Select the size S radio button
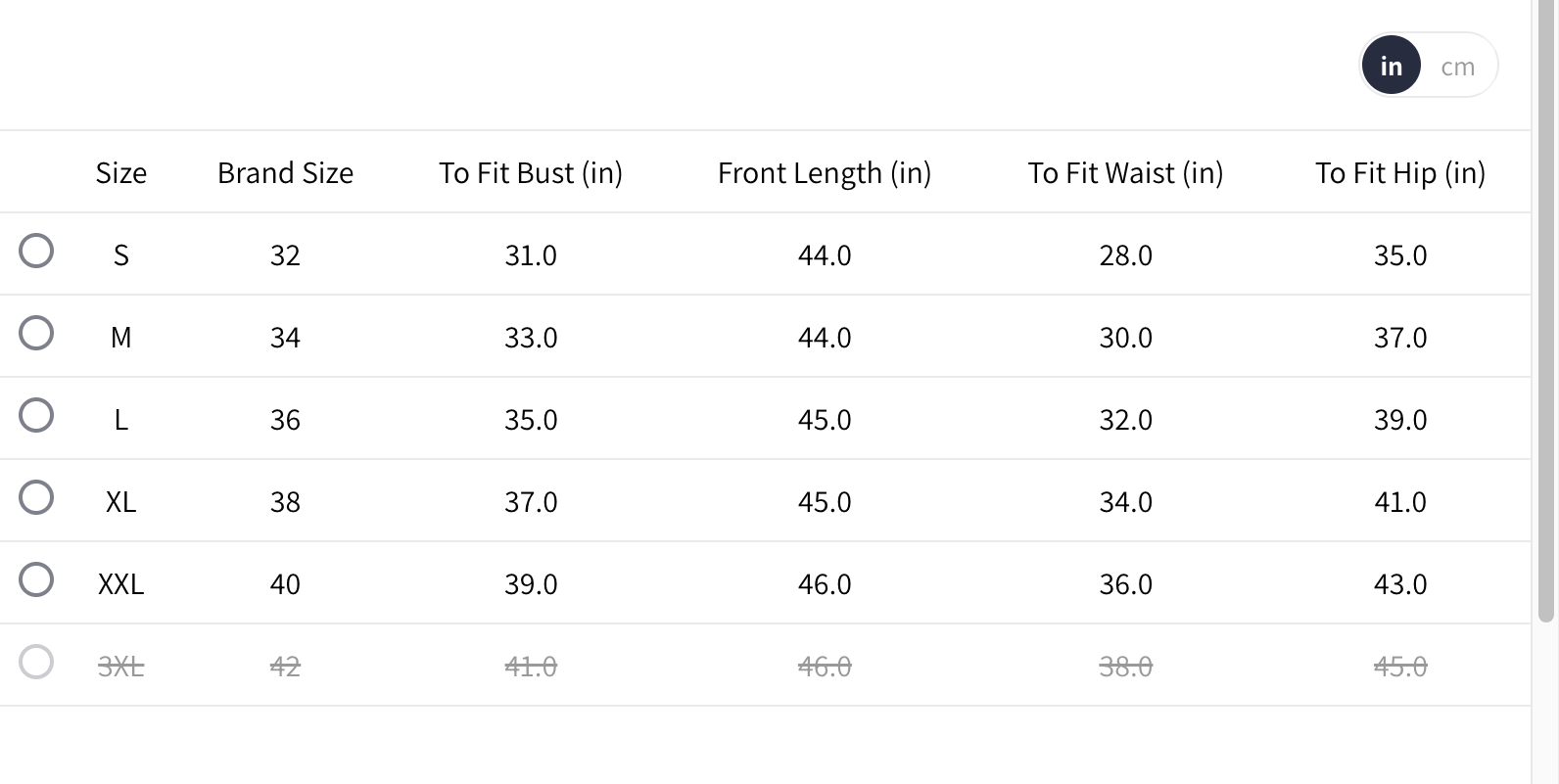The height and width of the screenshot is (784, 1559). coord(36,251)
